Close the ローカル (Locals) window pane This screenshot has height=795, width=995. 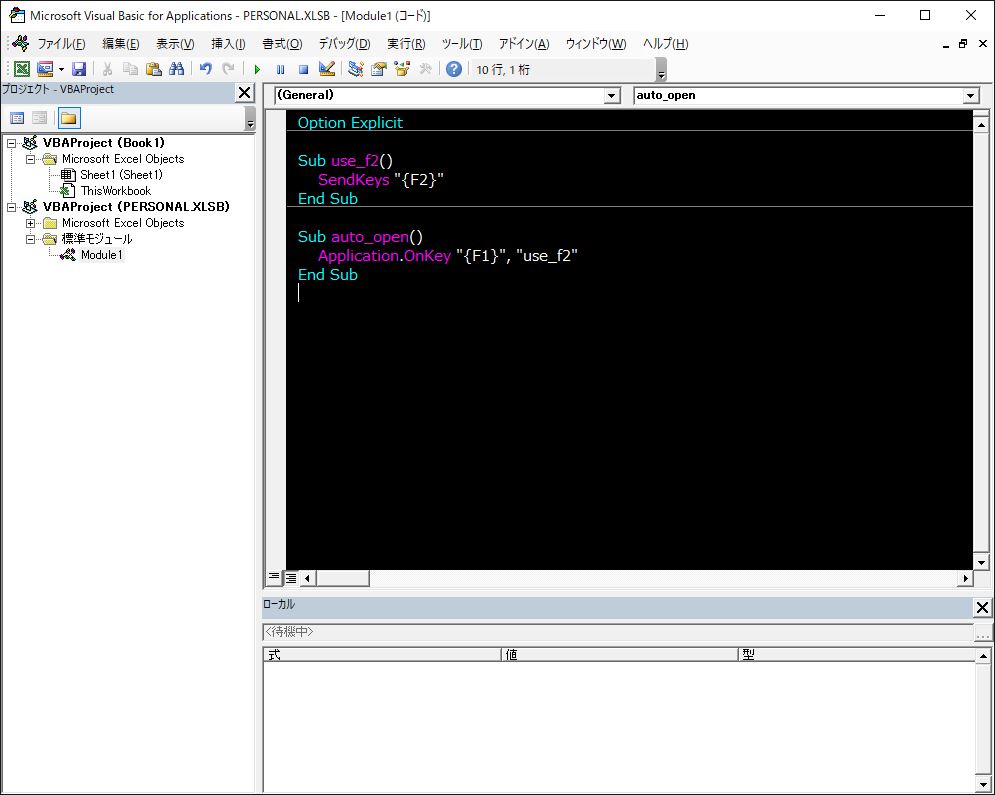[981, 608]
